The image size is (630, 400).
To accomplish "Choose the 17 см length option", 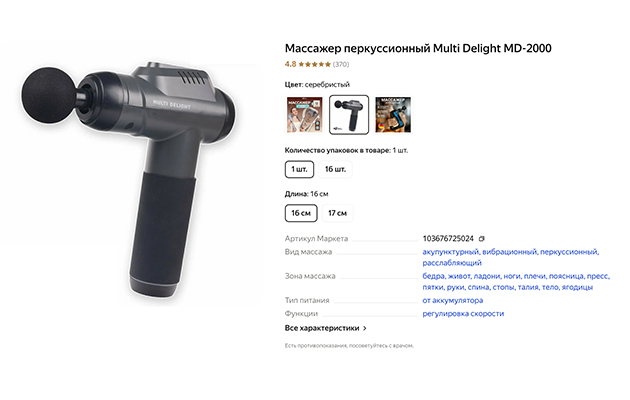I will 338,213.
